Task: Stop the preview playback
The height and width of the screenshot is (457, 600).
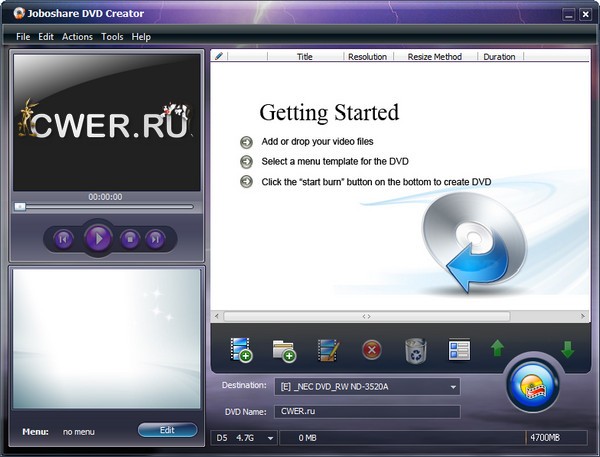Action: pyautogui.click(x=129, y=238)
